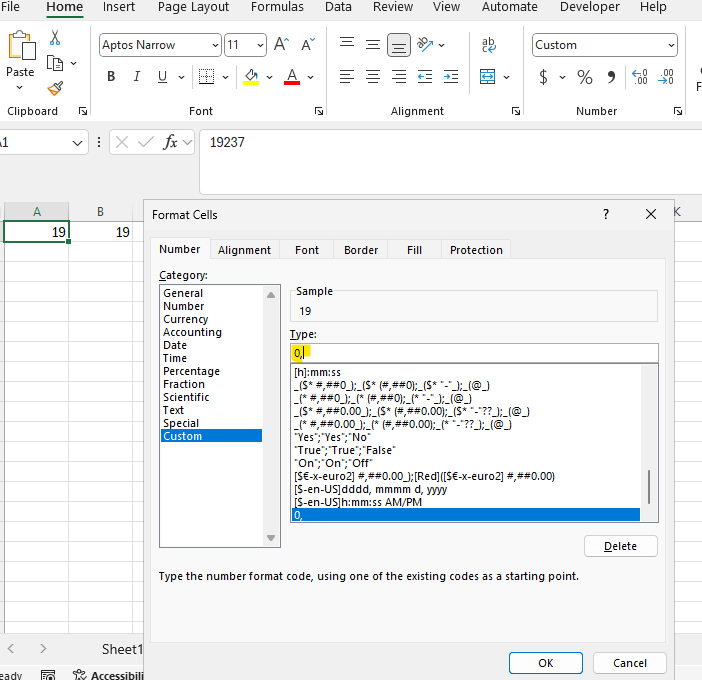
Task: Set Top Align for cell
Action: [x=347, y=44]
